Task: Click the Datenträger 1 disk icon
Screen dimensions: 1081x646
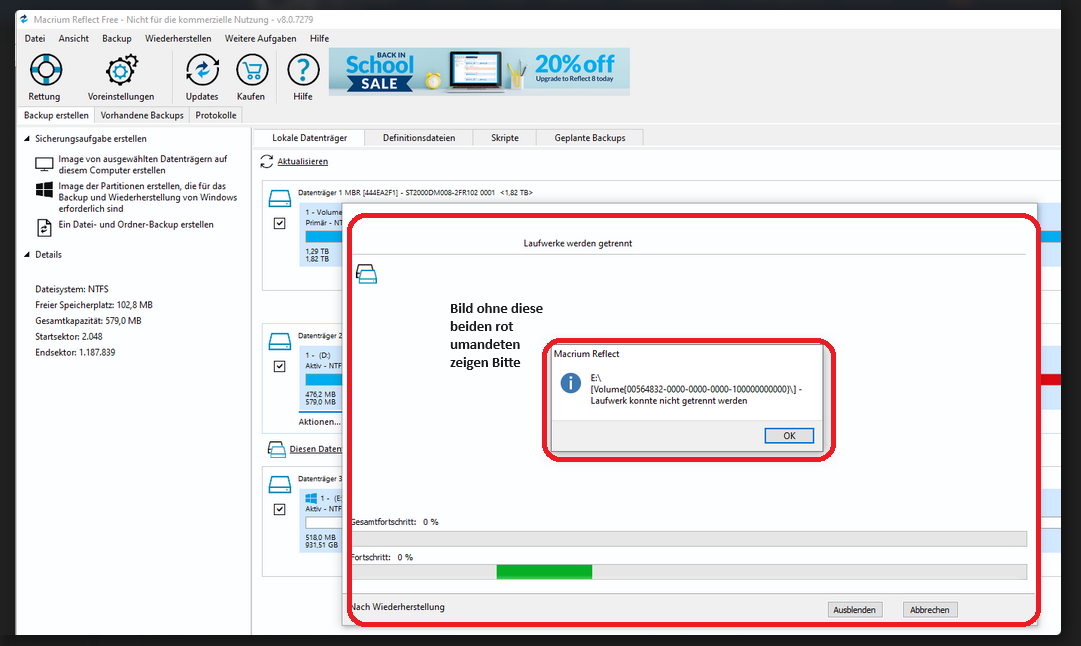Action: [280, 199]
